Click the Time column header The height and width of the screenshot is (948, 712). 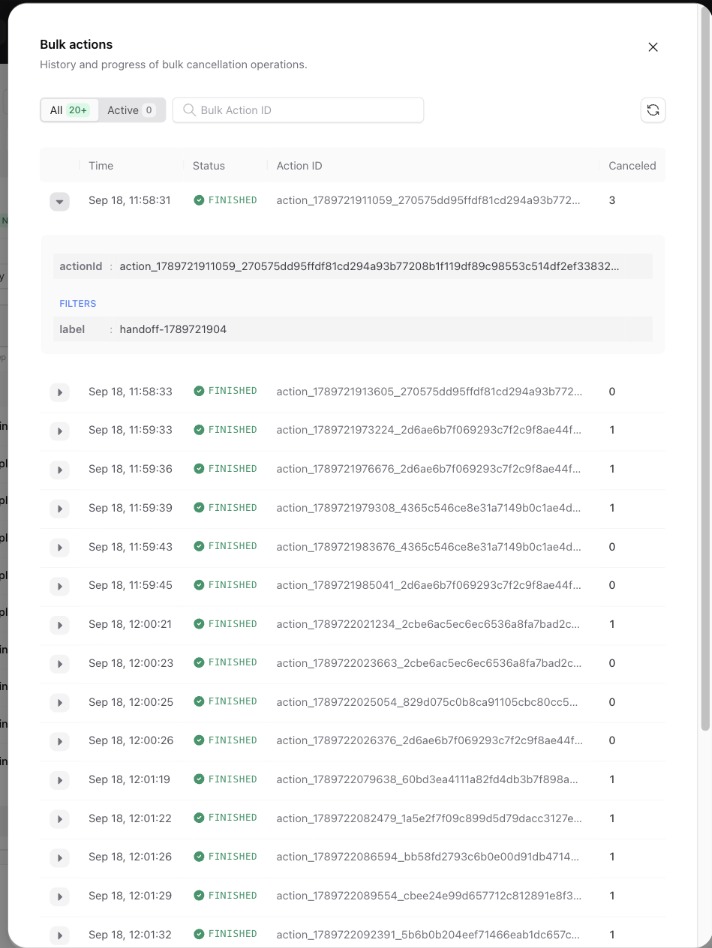[x=101, y=166]
